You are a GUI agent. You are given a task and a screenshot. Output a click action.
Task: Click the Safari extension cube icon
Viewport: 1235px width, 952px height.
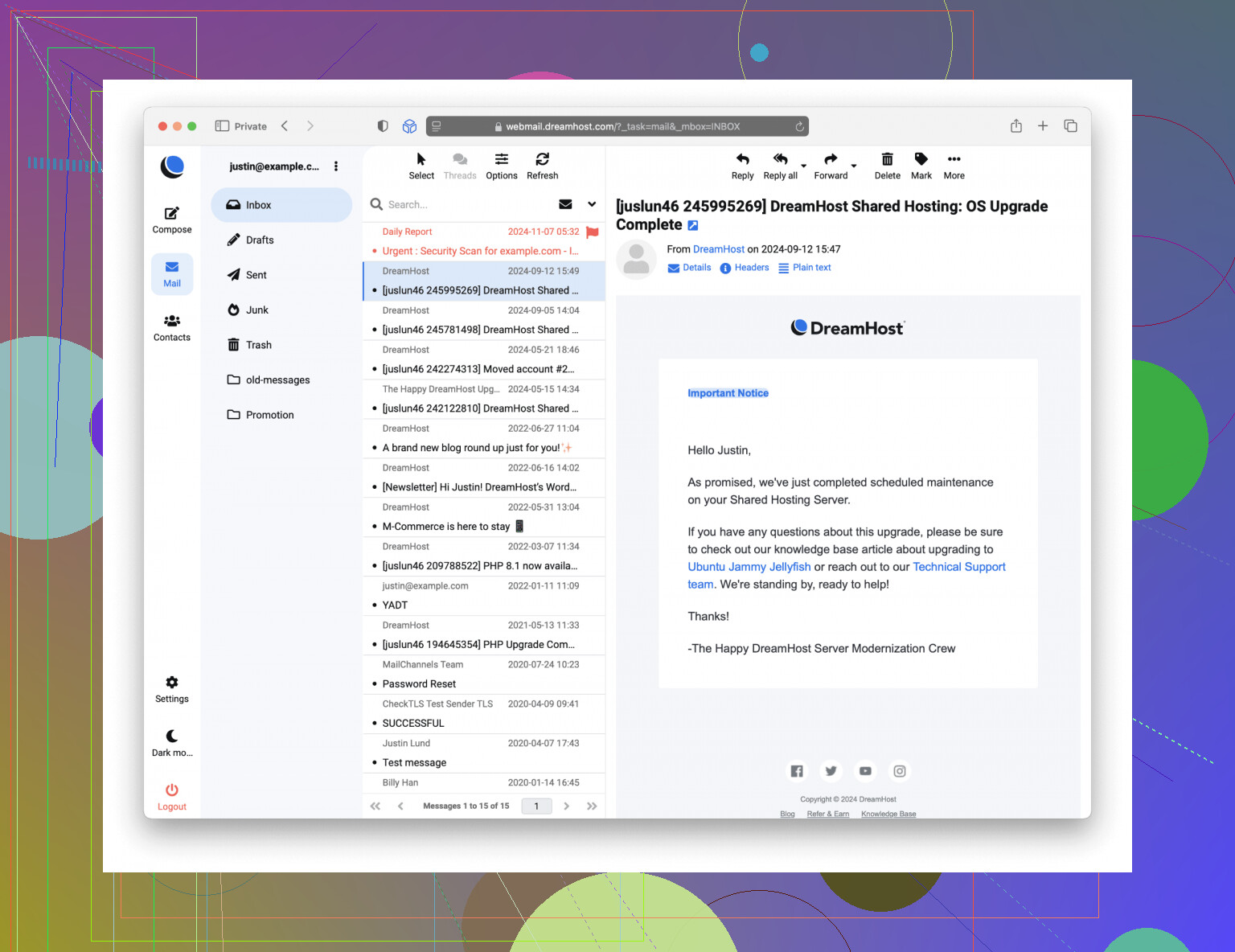click(x=409, y=126)
